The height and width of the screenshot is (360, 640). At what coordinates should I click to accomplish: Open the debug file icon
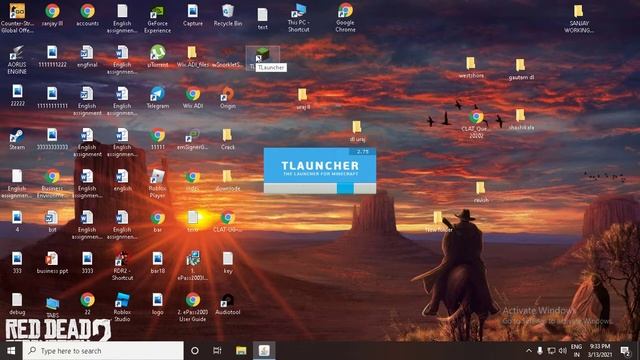[17, 304]
